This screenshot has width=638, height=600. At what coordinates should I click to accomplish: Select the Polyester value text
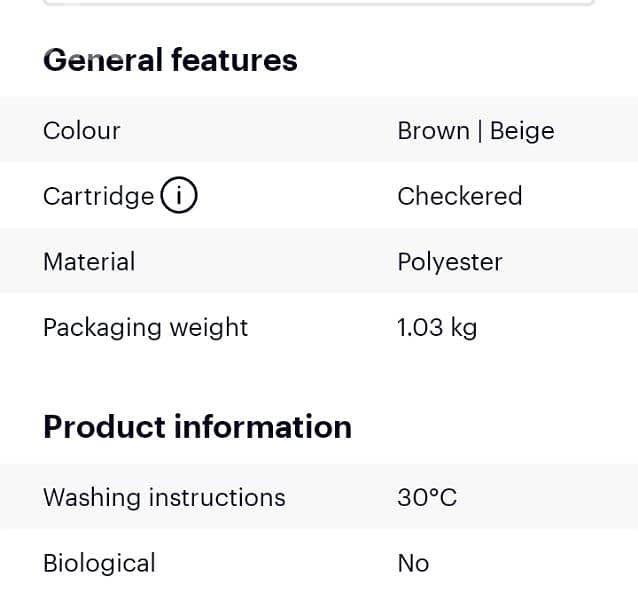(449, 262)
